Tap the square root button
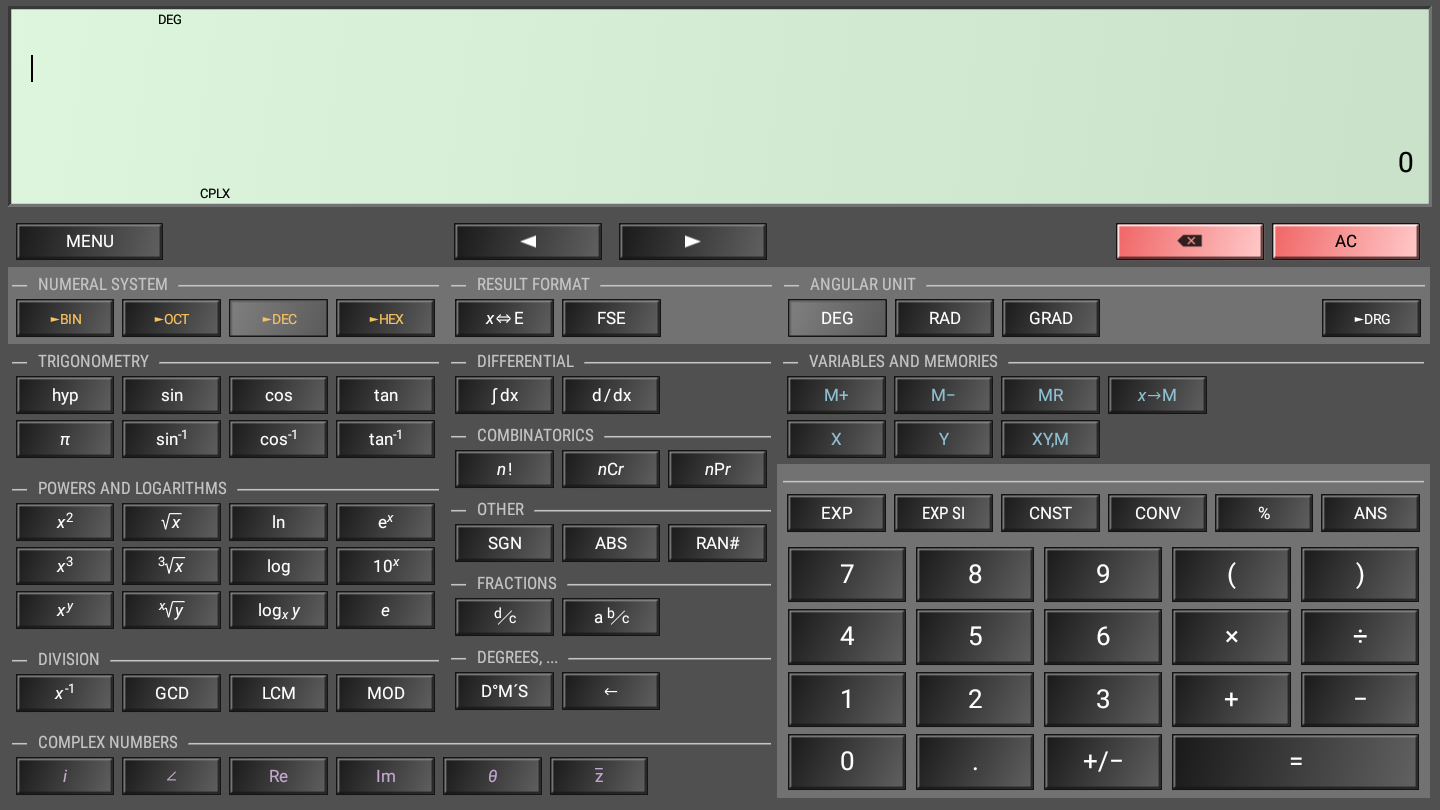 coord(171,522)
